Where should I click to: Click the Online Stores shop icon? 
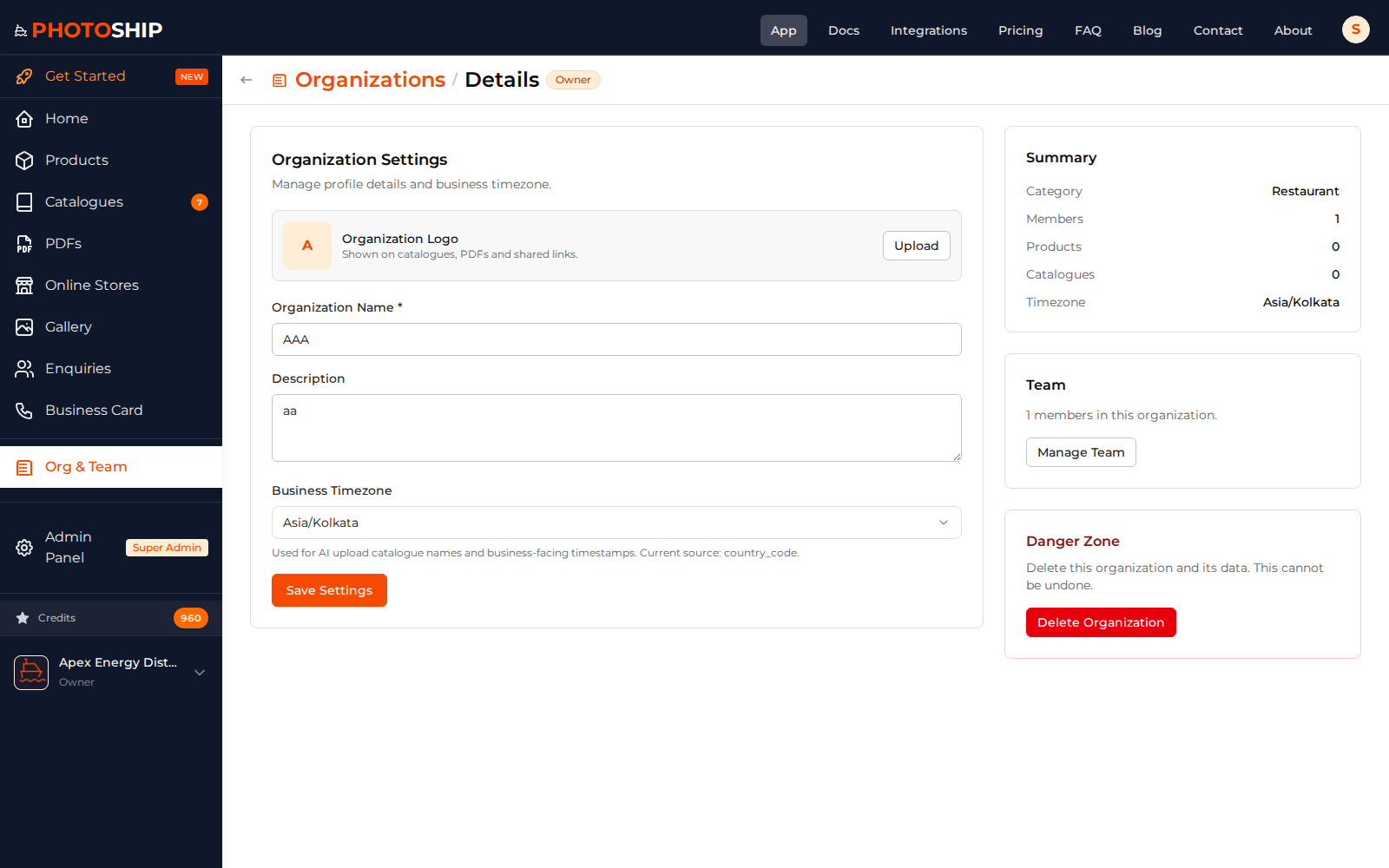click(24, 286)
